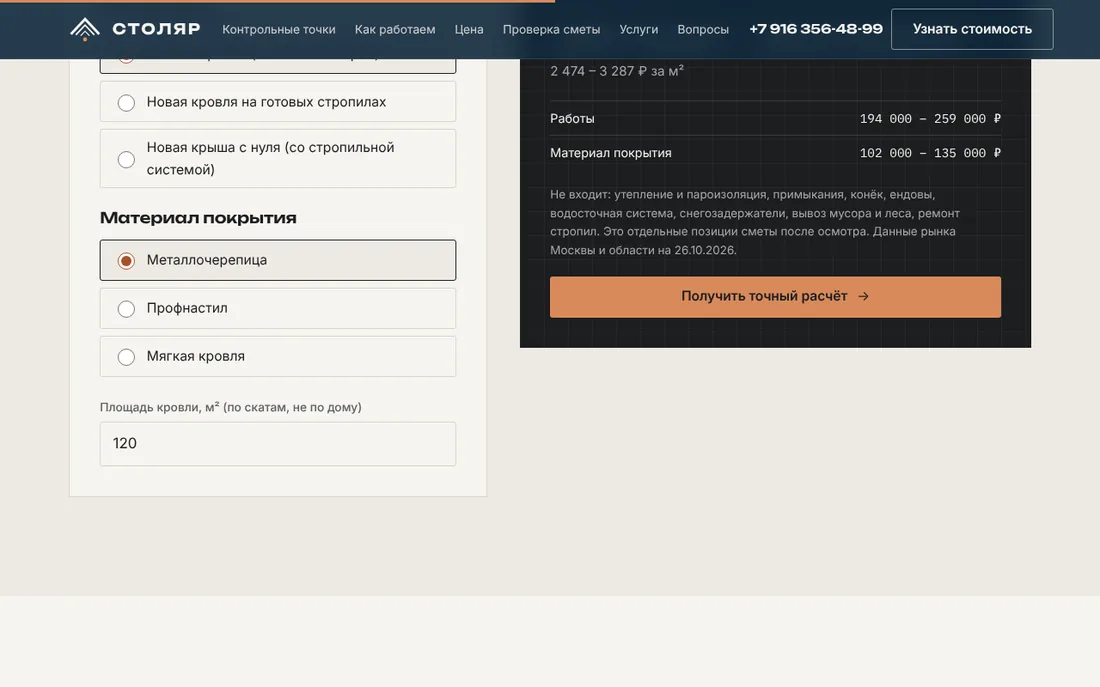
Task: Select Металлочерепица as roofing material
Action: point(278,260)
